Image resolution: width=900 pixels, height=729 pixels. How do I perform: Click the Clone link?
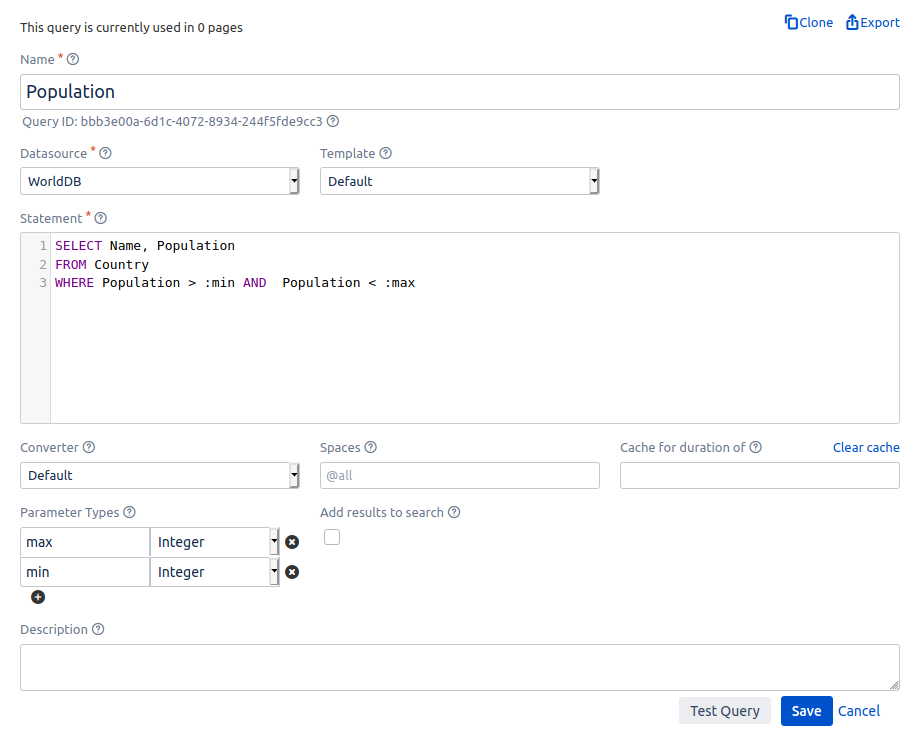click(x=809, y=22)
